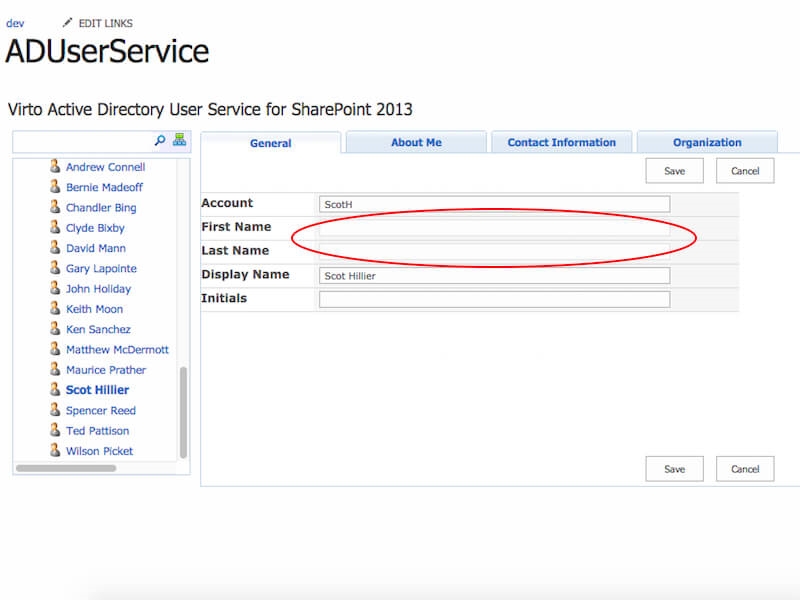Click the user list vertical scrollbar
This screenshot has height=600, width=800.
183,412
